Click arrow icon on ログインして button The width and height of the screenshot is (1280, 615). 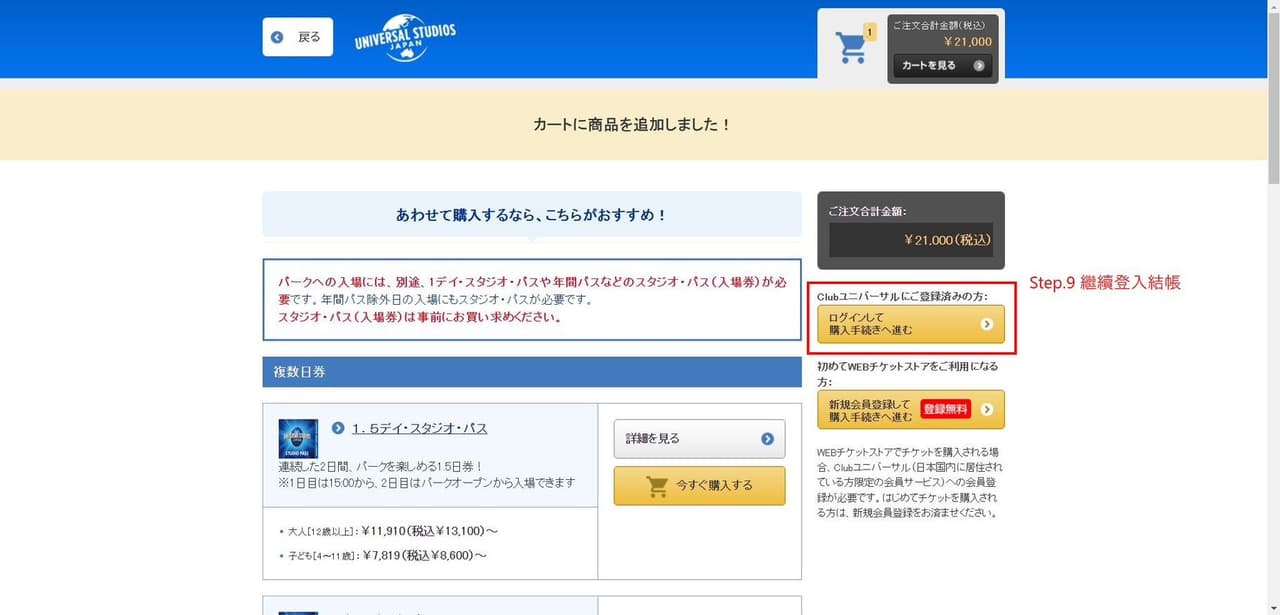(987, 324)
